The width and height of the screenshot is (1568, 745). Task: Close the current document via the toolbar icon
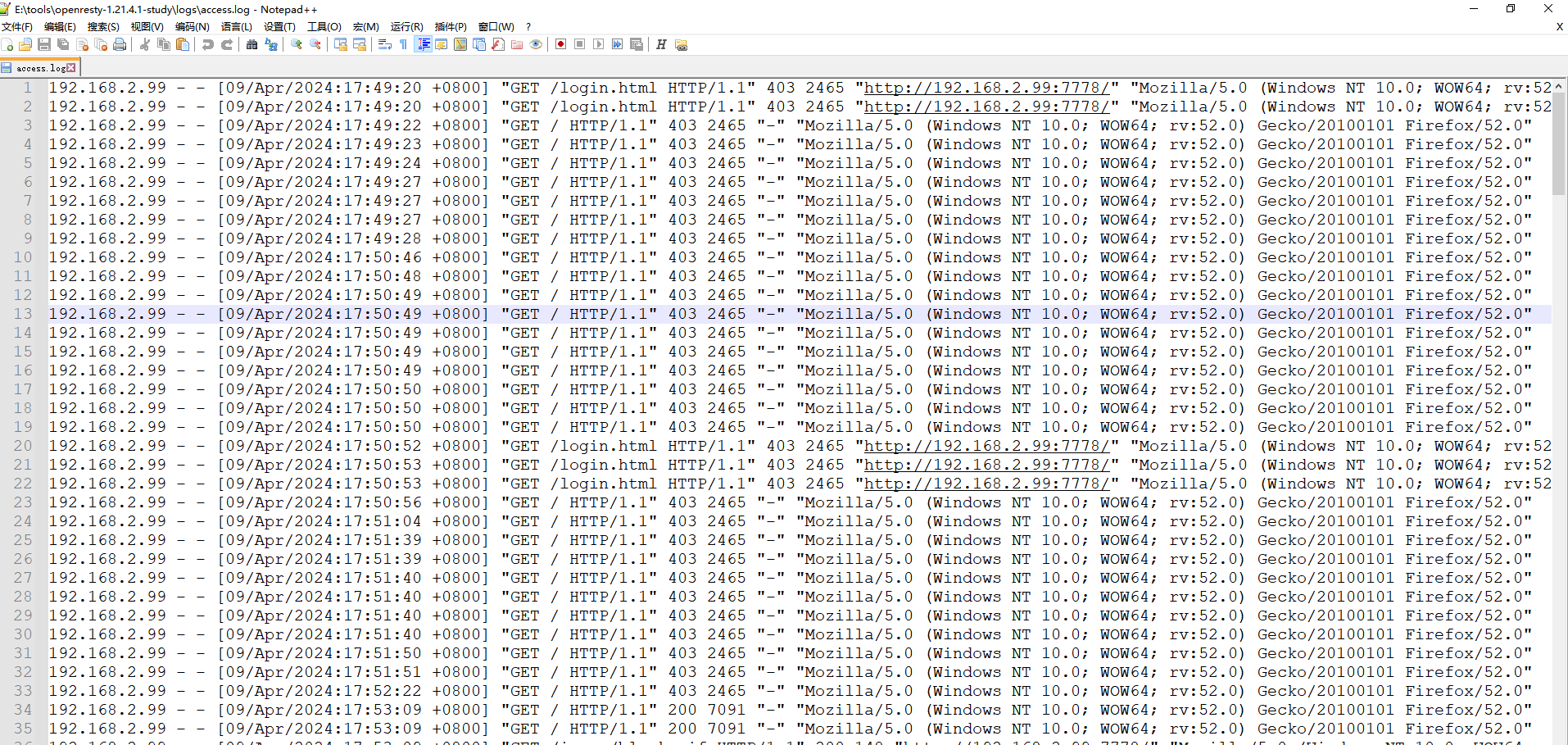click(x=82, y=44)
